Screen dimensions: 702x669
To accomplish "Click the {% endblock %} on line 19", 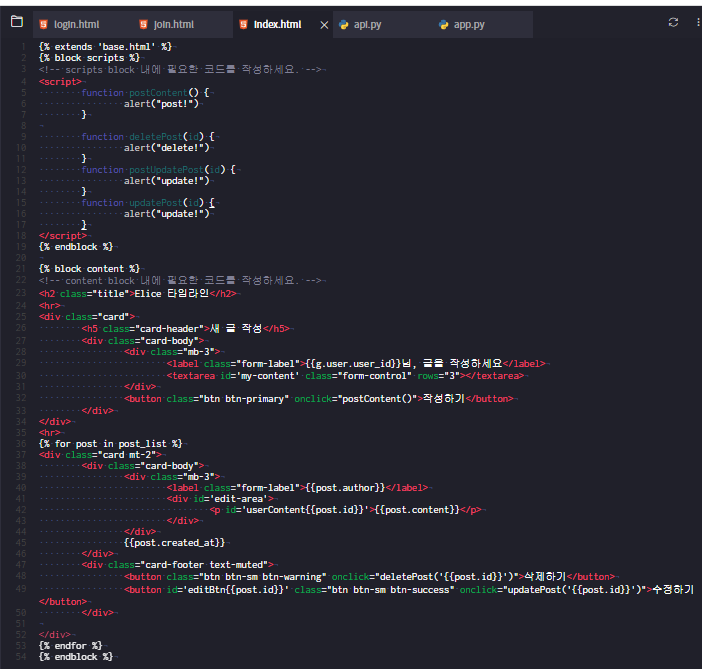I will click(x=76, y=247).
